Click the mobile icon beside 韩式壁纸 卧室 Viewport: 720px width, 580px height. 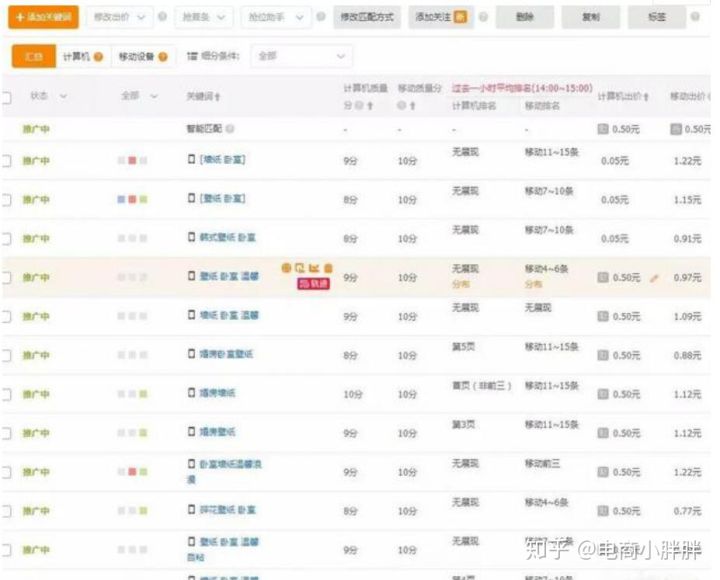(192, 238)
